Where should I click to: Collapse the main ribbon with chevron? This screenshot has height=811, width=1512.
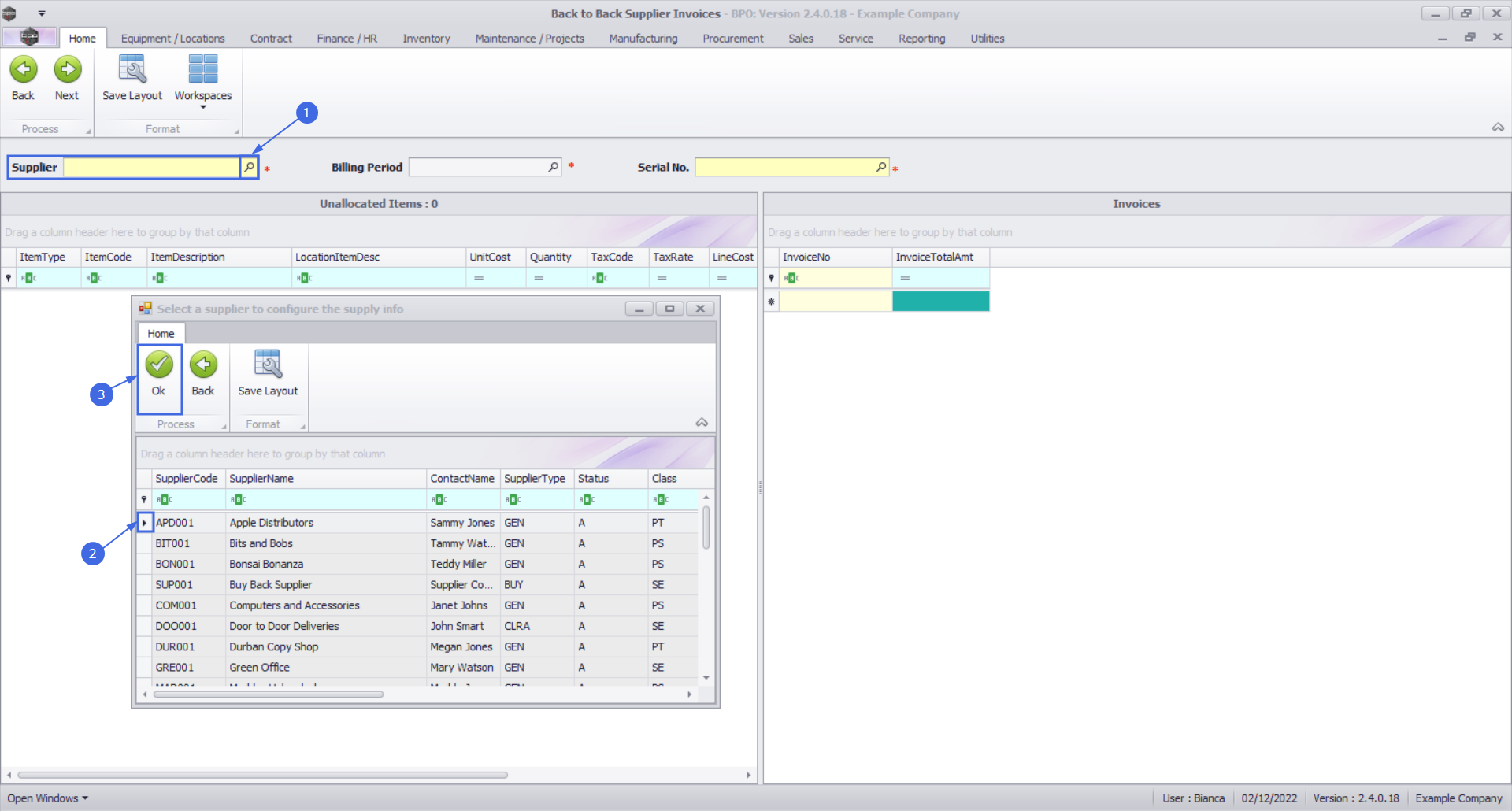point(1498,128)
